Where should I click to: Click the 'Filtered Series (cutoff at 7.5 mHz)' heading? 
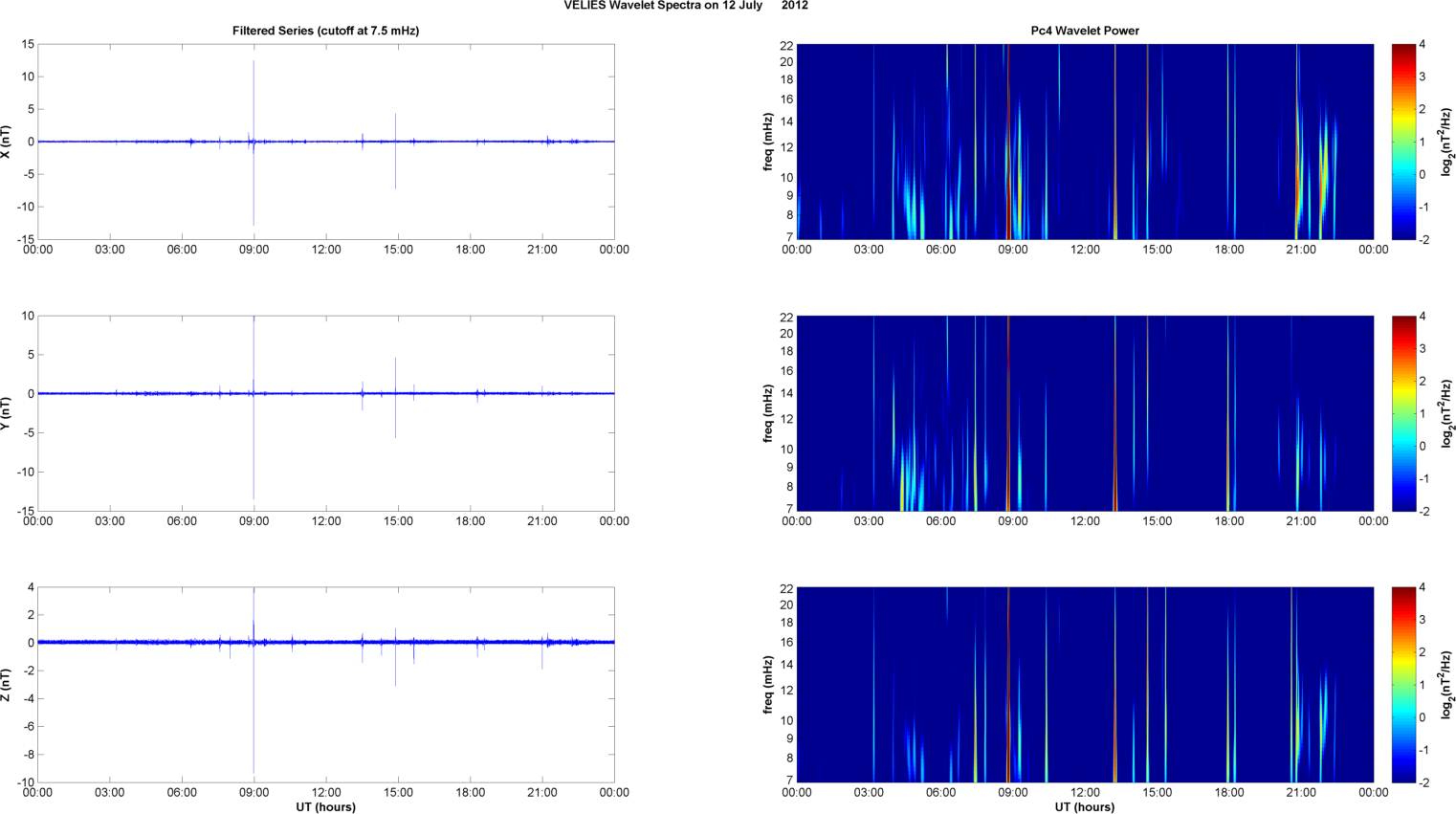[x=325, y=31]
